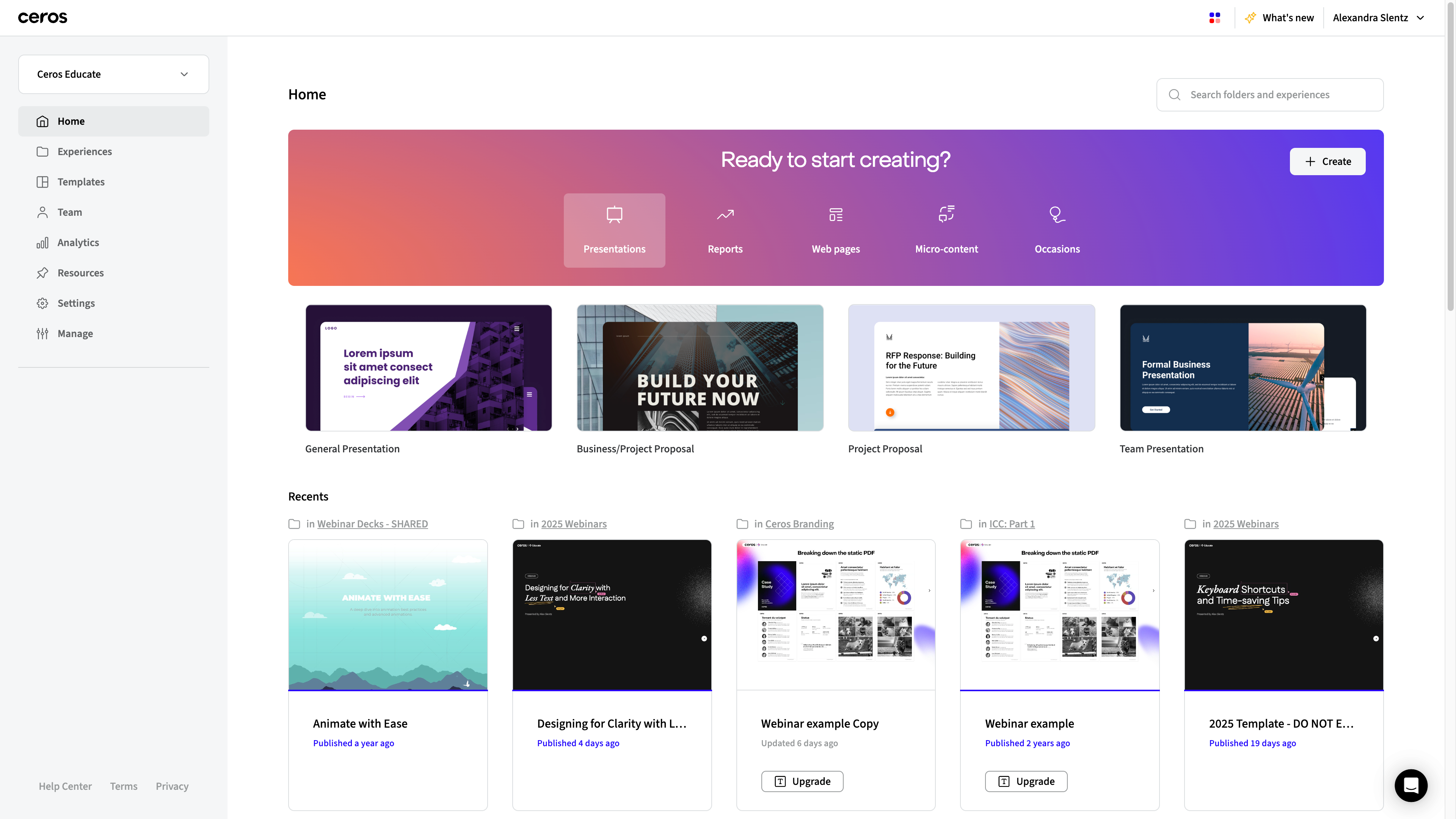
Task: Open Team Presentation template thumbnail
Action: pos(1243,368)
